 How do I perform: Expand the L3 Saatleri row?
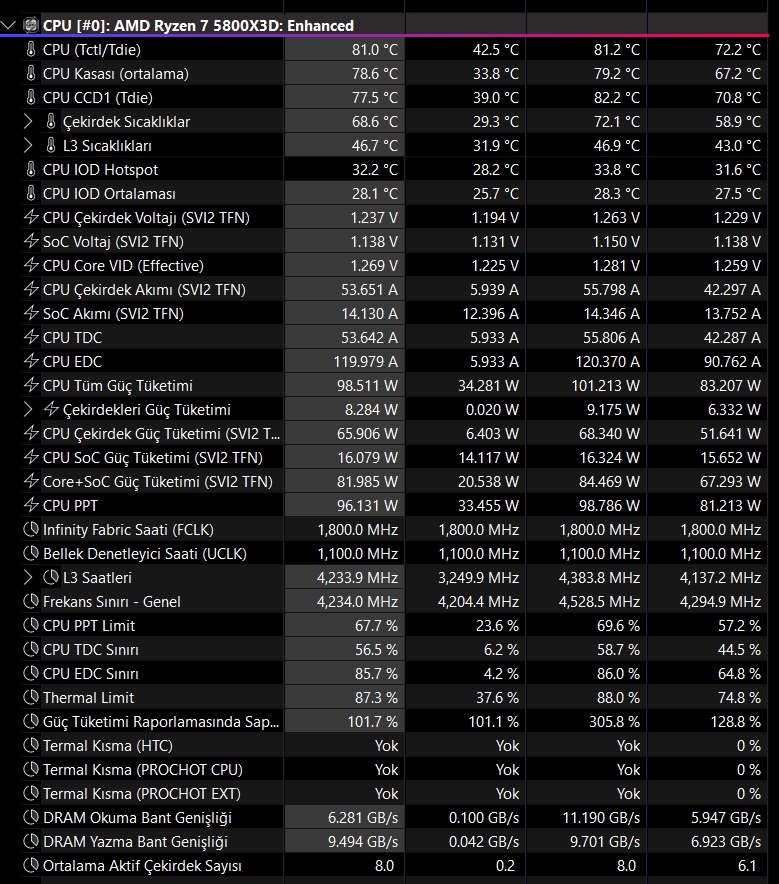[29, 577]
